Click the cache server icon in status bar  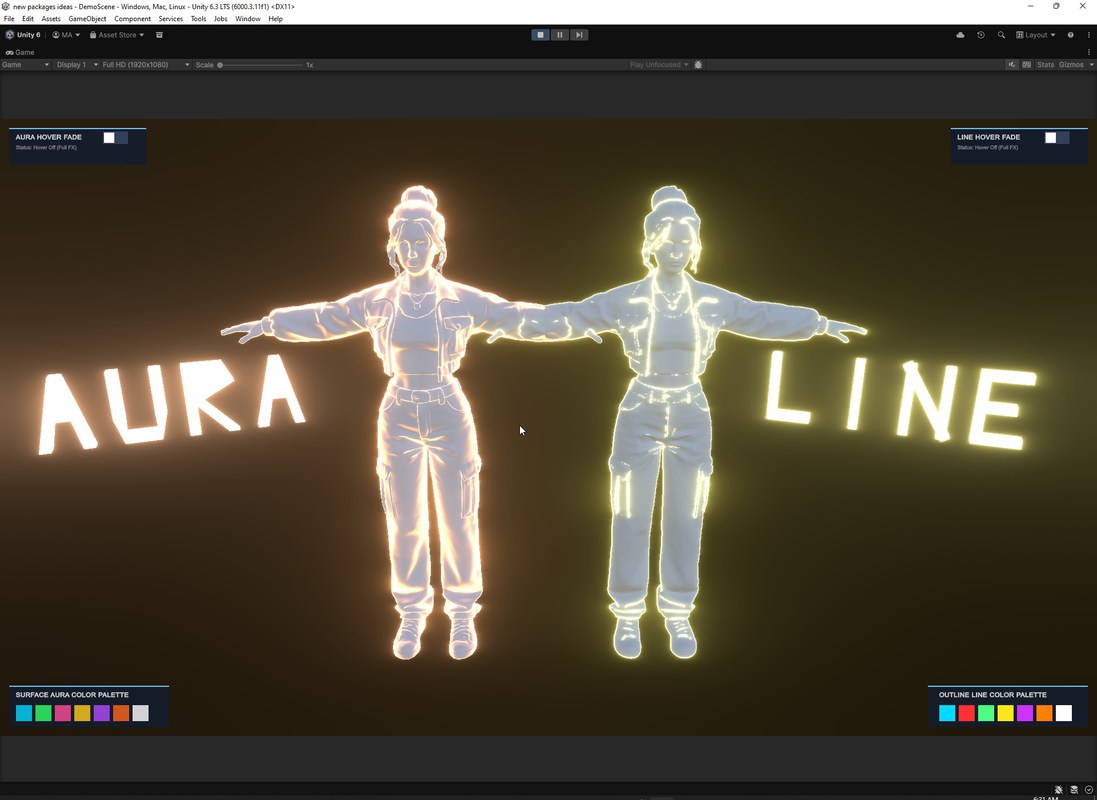[x=1074, y=790]
